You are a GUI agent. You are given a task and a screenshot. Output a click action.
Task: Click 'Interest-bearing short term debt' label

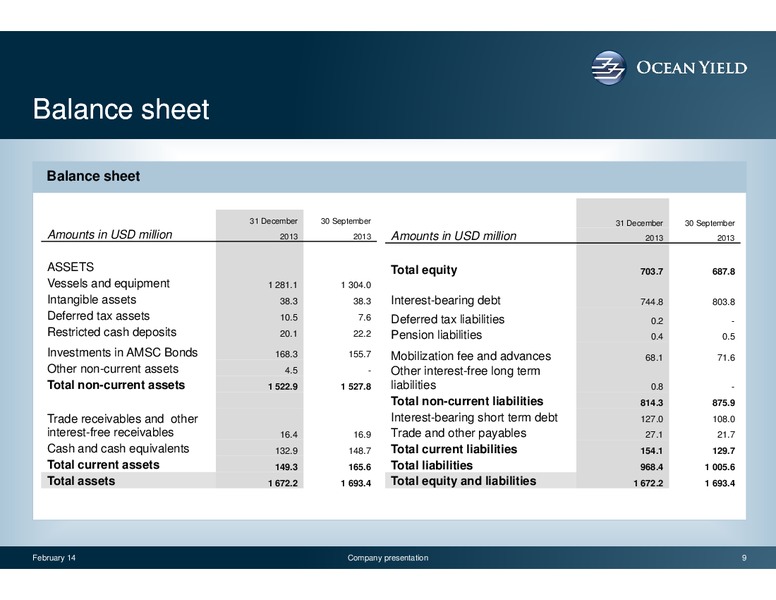474,418
